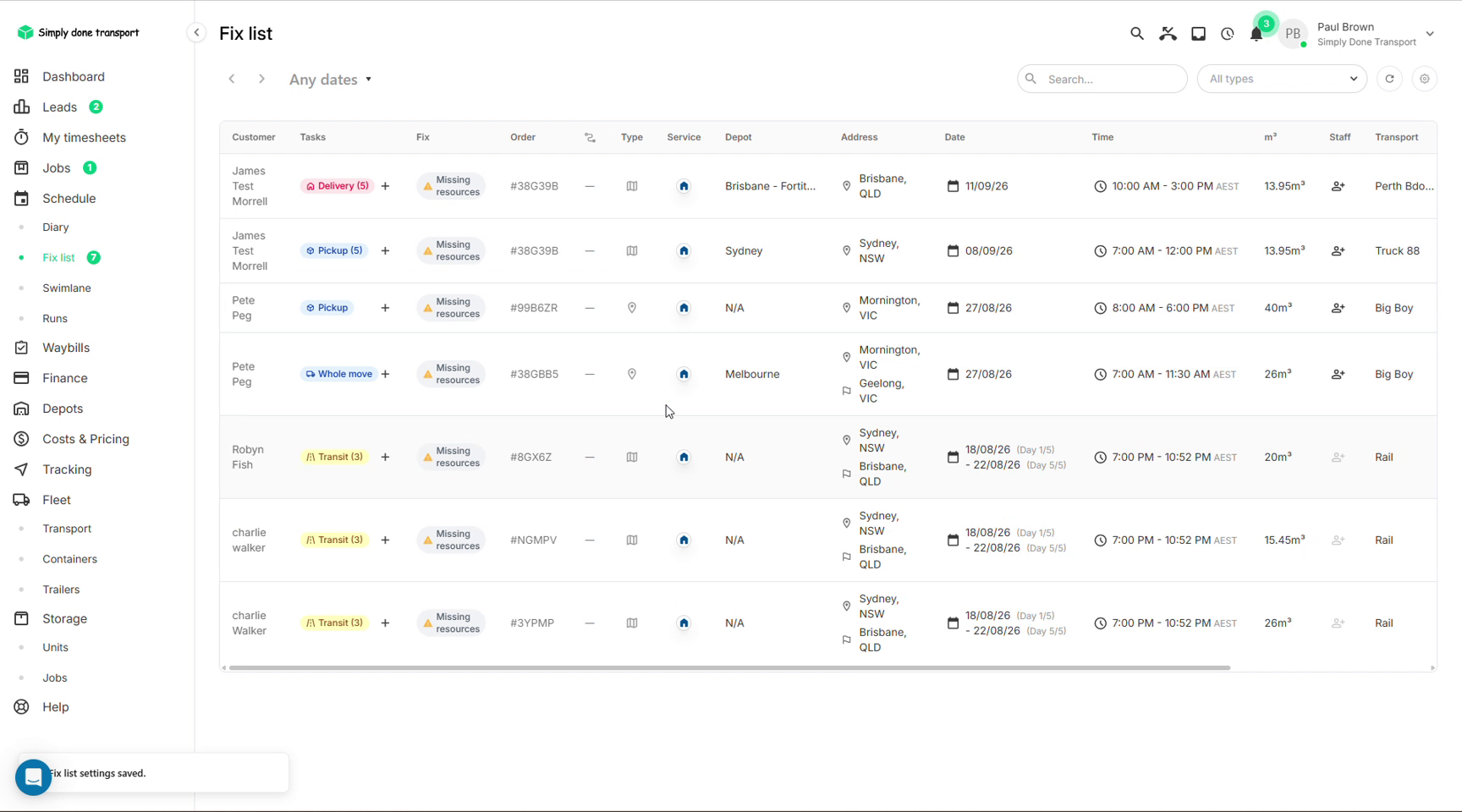This screenshot has height=812, width=1462.
Task: Refresh the fix list
Action: [1389, 79]
